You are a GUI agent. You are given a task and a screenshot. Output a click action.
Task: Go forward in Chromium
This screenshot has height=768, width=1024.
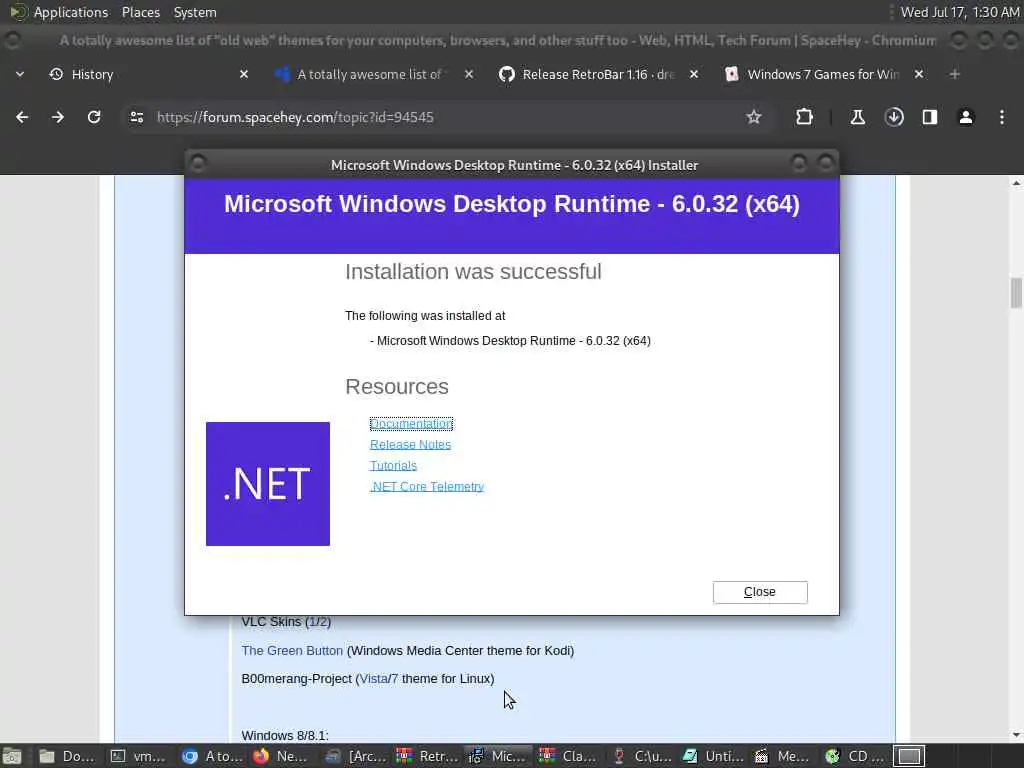click(58, 117)
